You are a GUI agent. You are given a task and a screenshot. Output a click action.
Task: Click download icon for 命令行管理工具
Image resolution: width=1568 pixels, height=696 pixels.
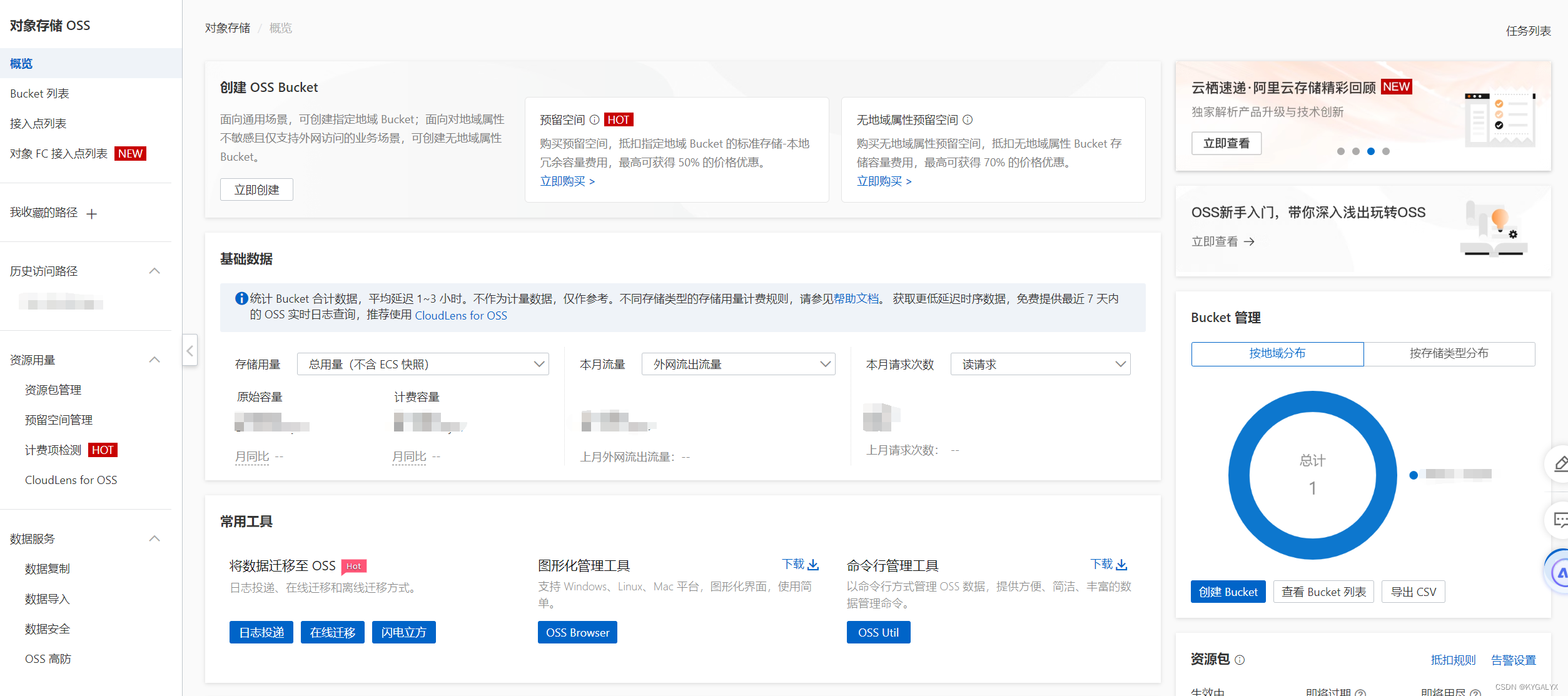tap(1121, 565)
